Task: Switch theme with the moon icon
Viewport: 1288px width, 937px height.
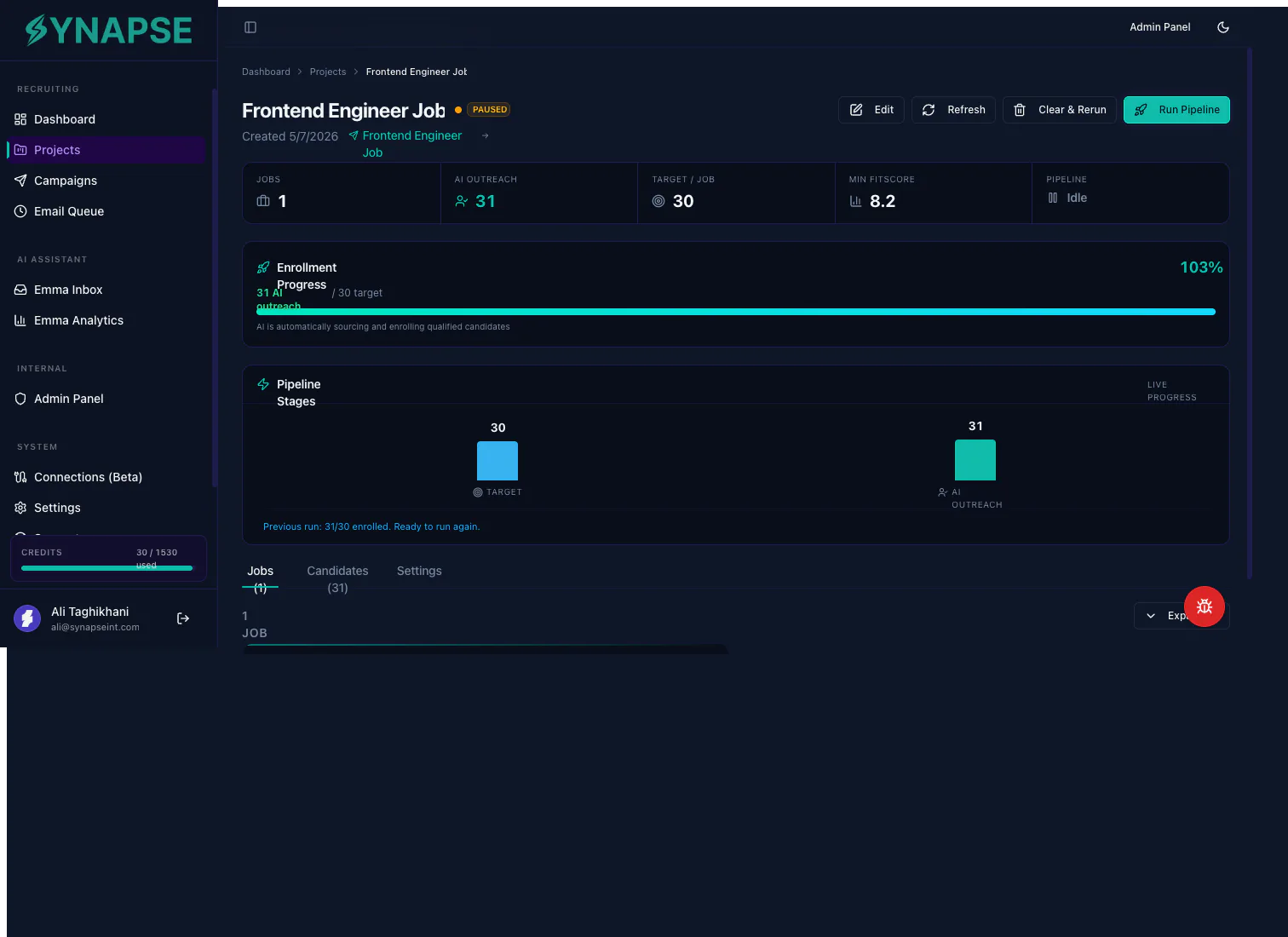Action: coord(1223,27)
